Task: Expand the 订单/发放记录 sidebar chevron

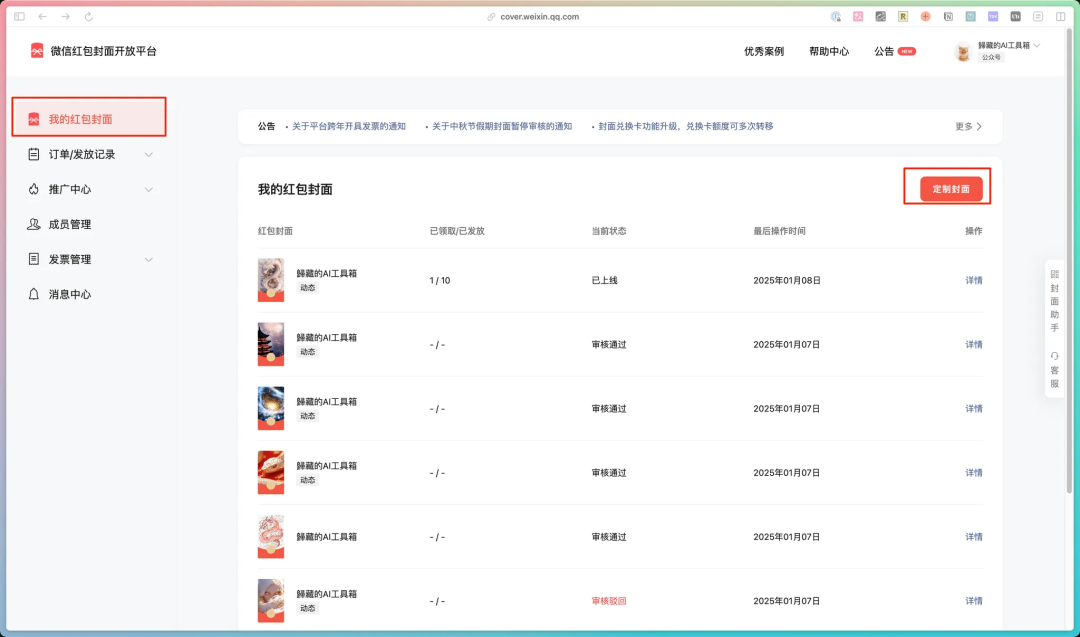Action: click(149, 154)
